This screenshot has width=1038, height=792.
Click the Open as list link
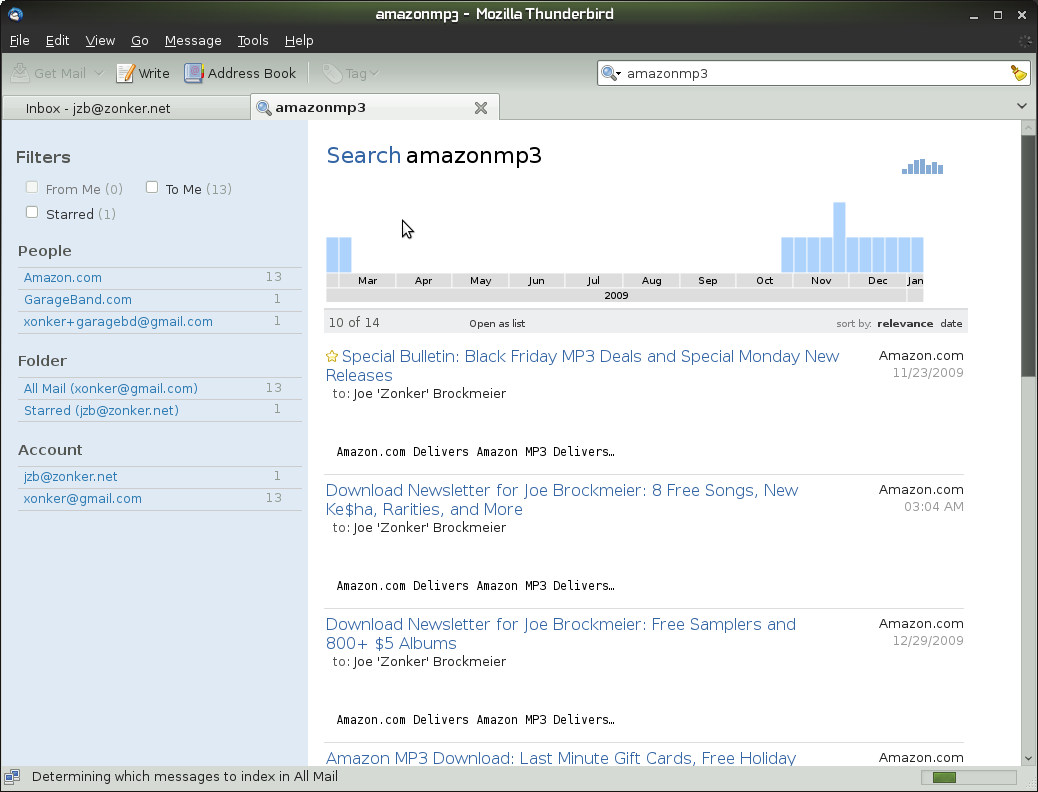[497, 324]
